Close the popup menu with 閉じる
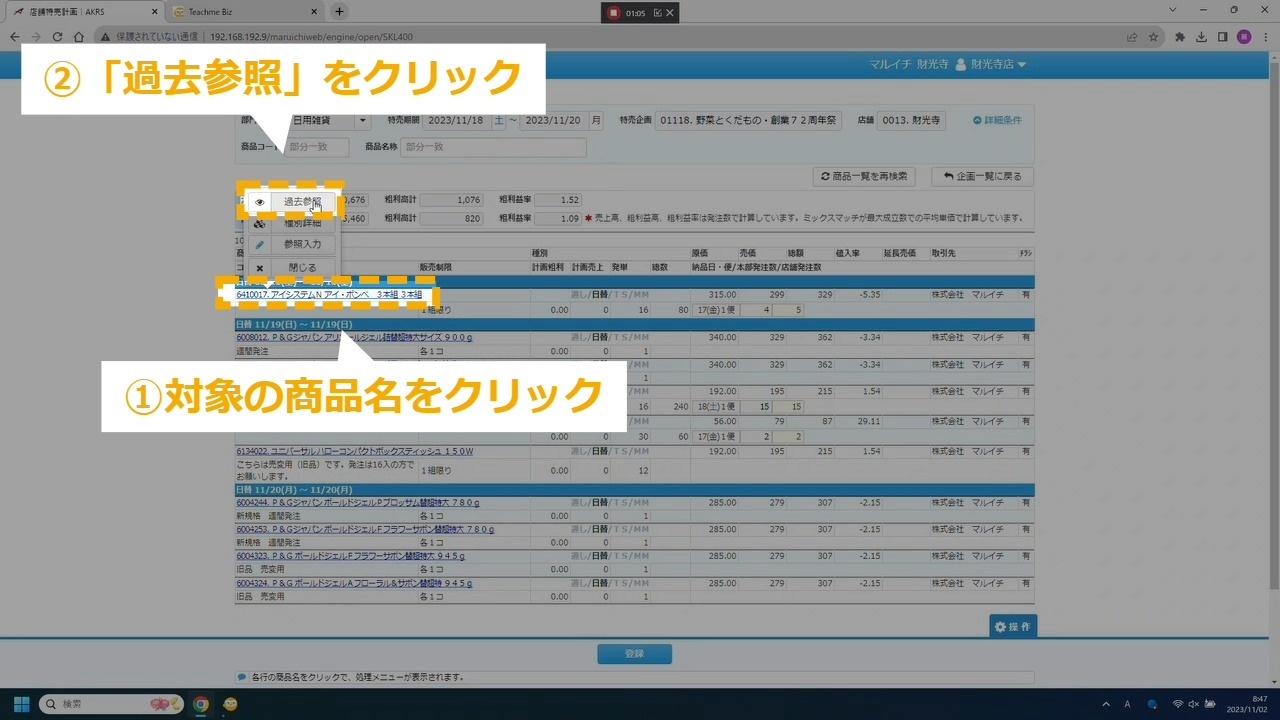Viewport: 1280px width, 720px height. tap(302, 268)
